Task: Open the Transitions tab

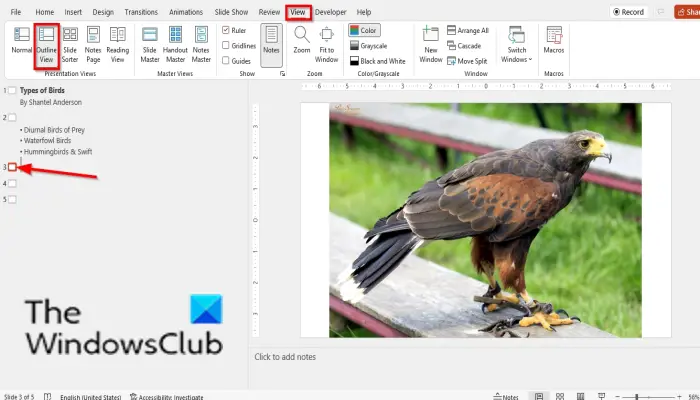Action: (x=141, y=12)
